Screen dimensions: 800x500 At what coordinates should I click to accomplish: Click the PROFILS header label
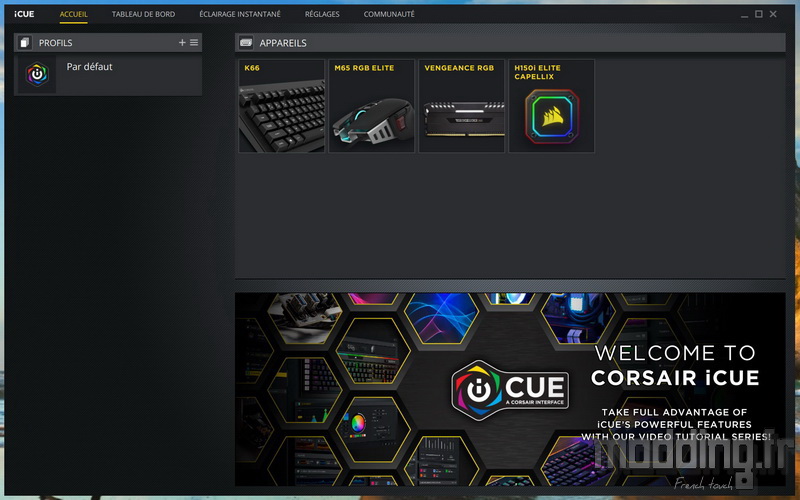(x=56, y=43)
